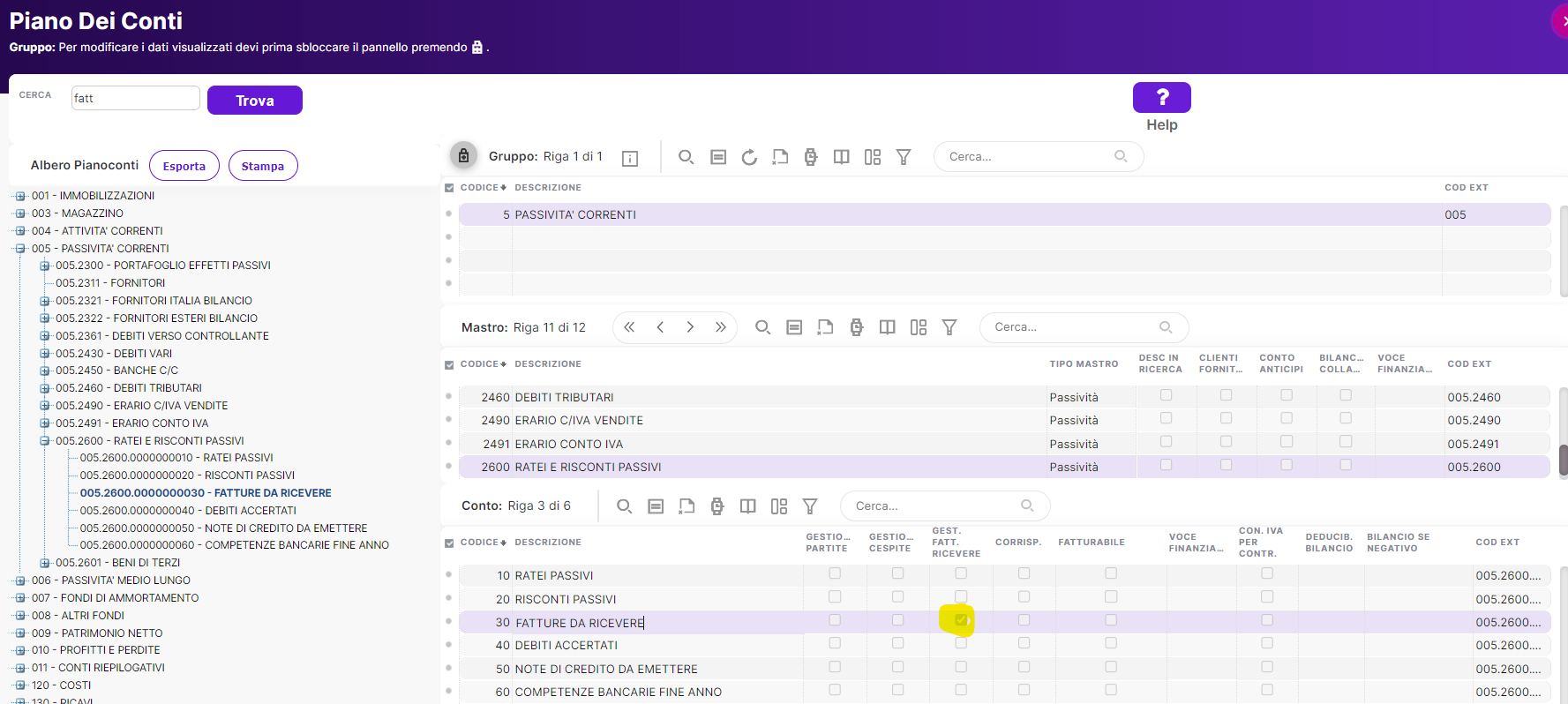Click the Stampa button
Viewport: 1568px width, 704px height.
[x=263, y=166]
